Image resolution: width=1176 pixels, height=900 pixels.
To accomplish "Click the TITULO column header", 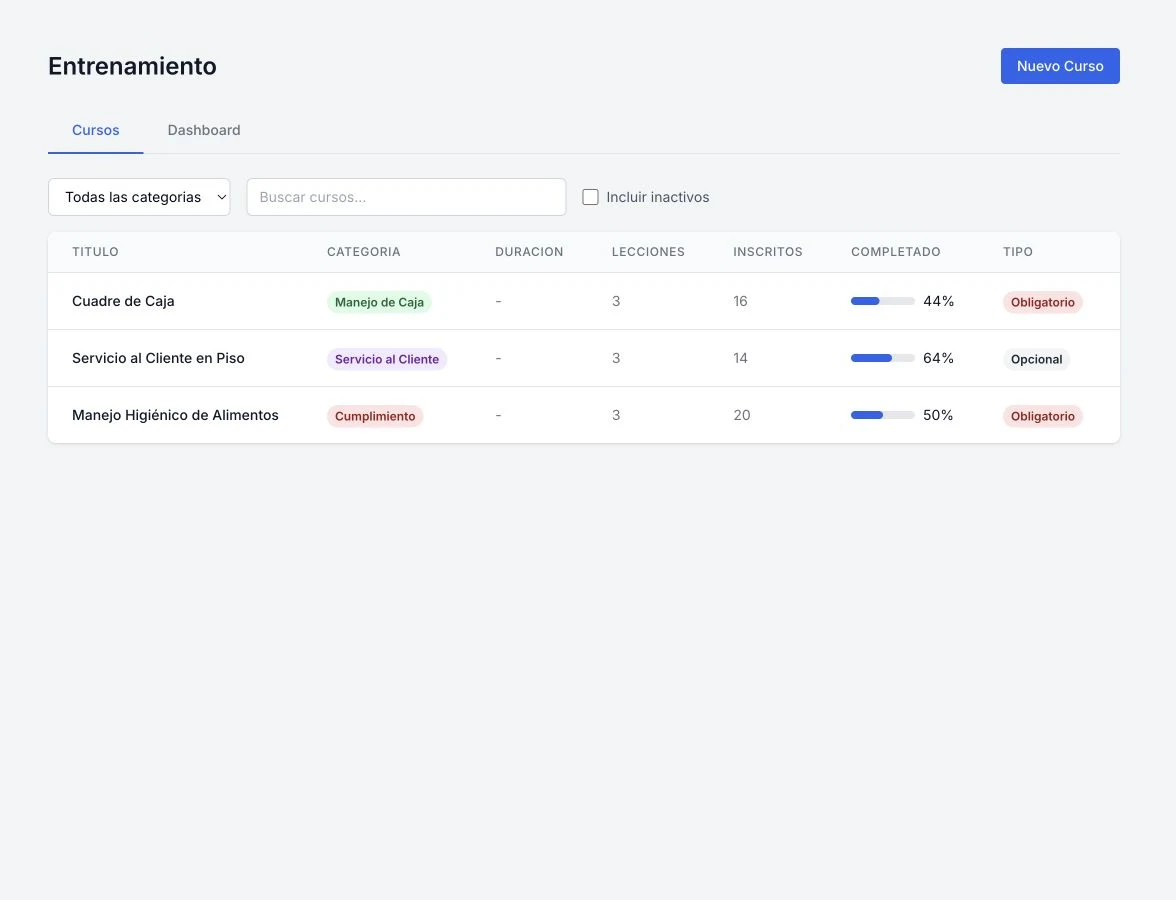I will click(x=95, y=252).
